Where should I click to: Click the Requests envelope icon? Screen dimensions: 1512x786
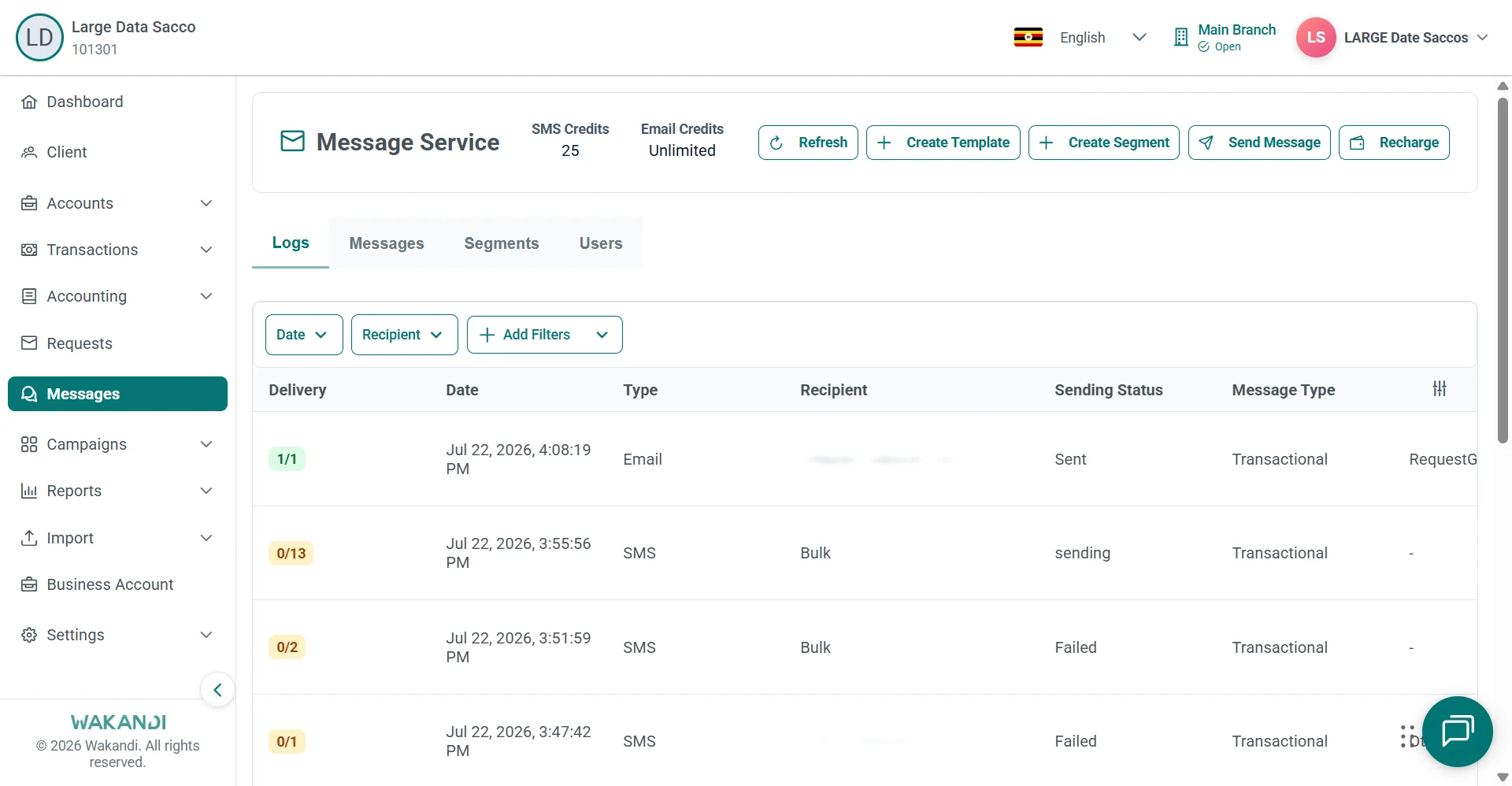coord(29,343)
